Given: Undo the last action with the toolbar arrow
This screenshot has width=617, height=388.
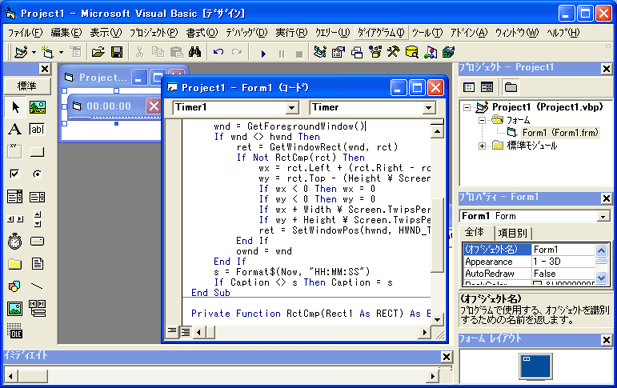Looking at the screenshot, I should pyautogui.click(x=218, y=52).
